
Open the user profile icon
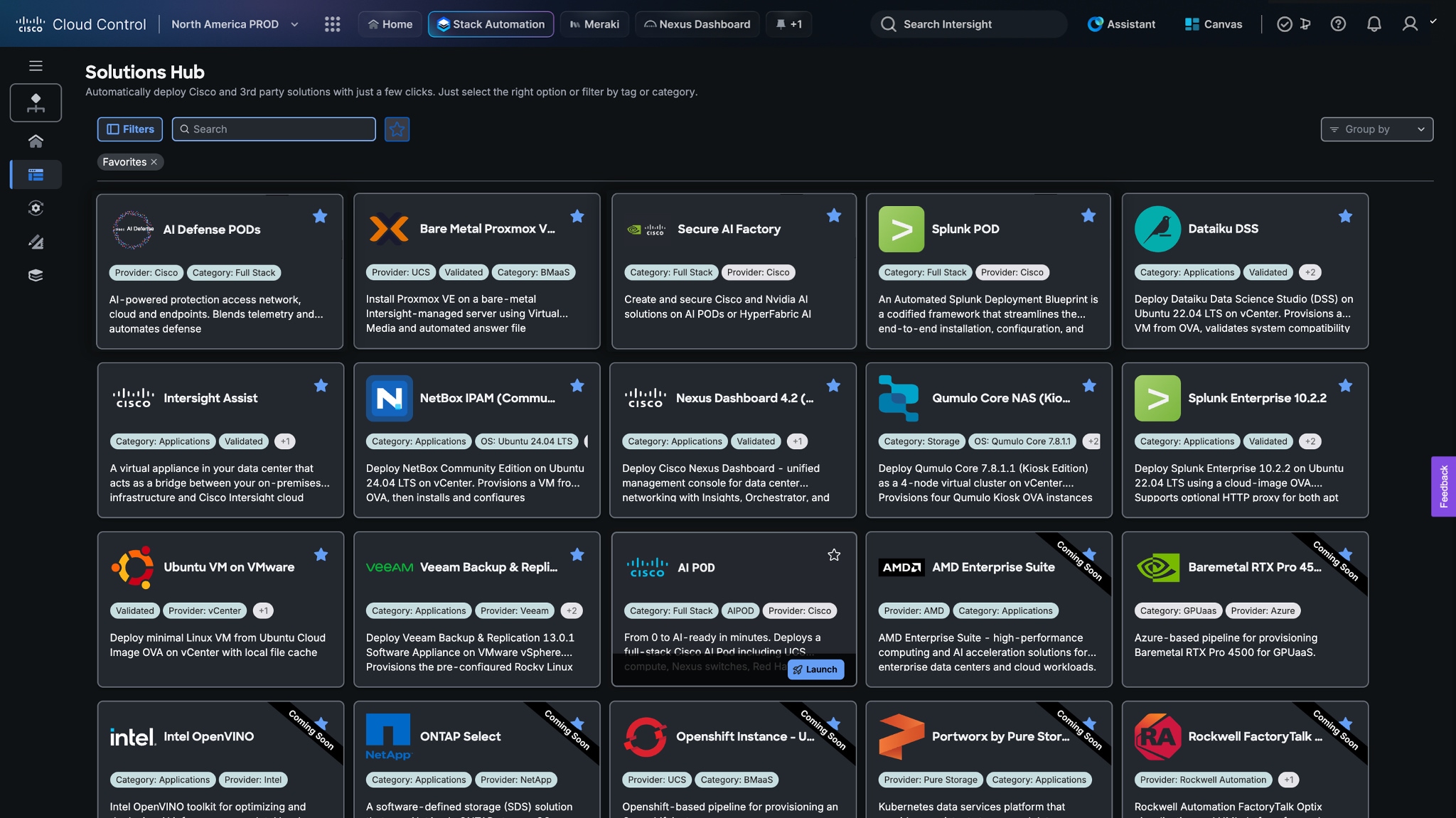coord(1410,24)
